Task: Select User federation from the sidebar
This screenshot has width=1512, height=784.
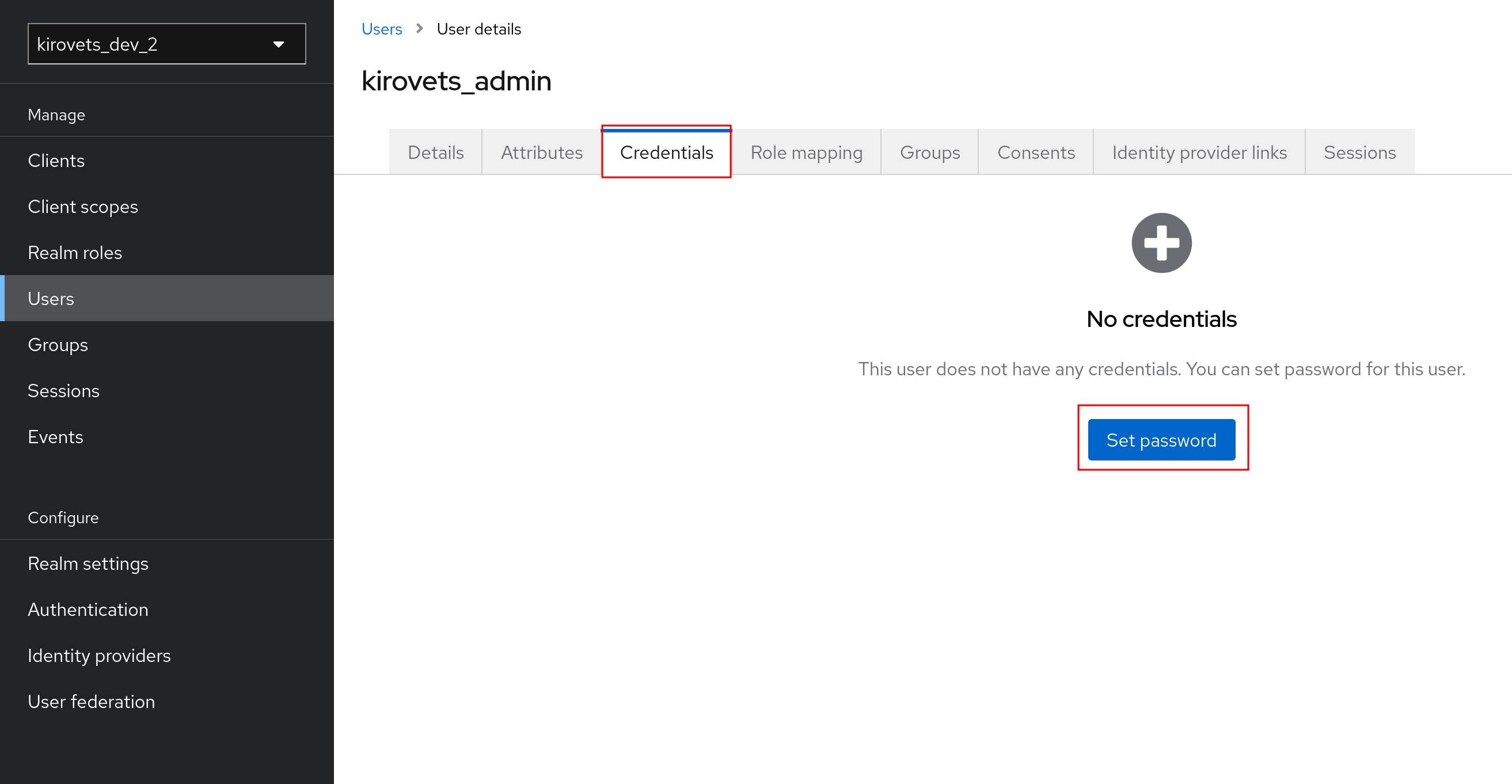Action: [92, 701]
